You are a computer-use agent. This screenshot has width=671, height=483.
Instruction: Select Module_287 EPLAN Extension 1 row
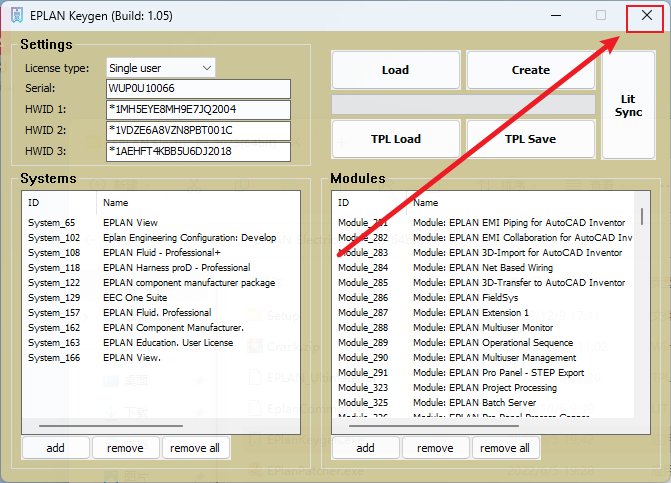(484, 312)
